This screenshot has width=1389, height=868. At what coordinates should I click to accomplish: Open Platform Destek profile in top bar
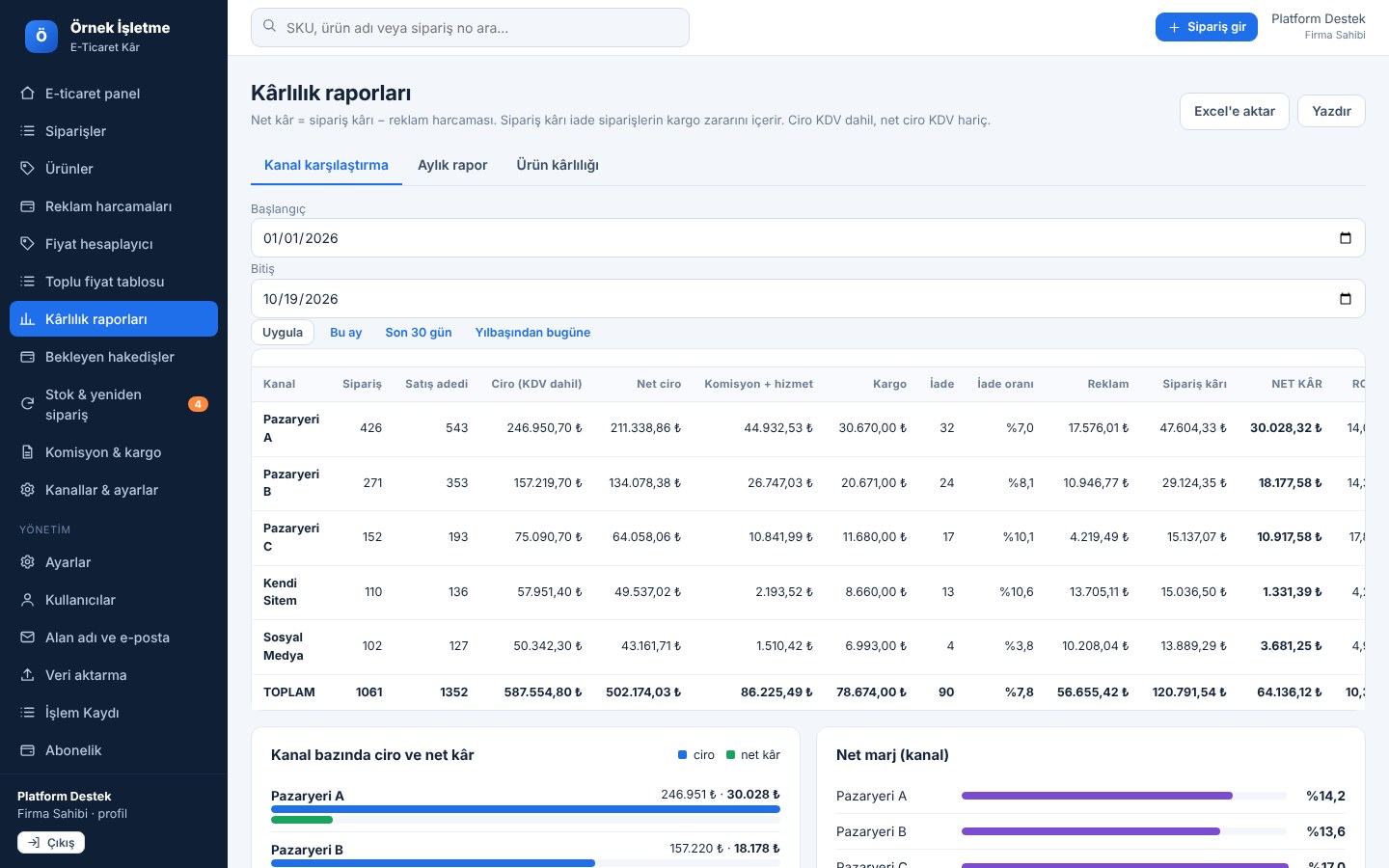(x=1318, y=27)
